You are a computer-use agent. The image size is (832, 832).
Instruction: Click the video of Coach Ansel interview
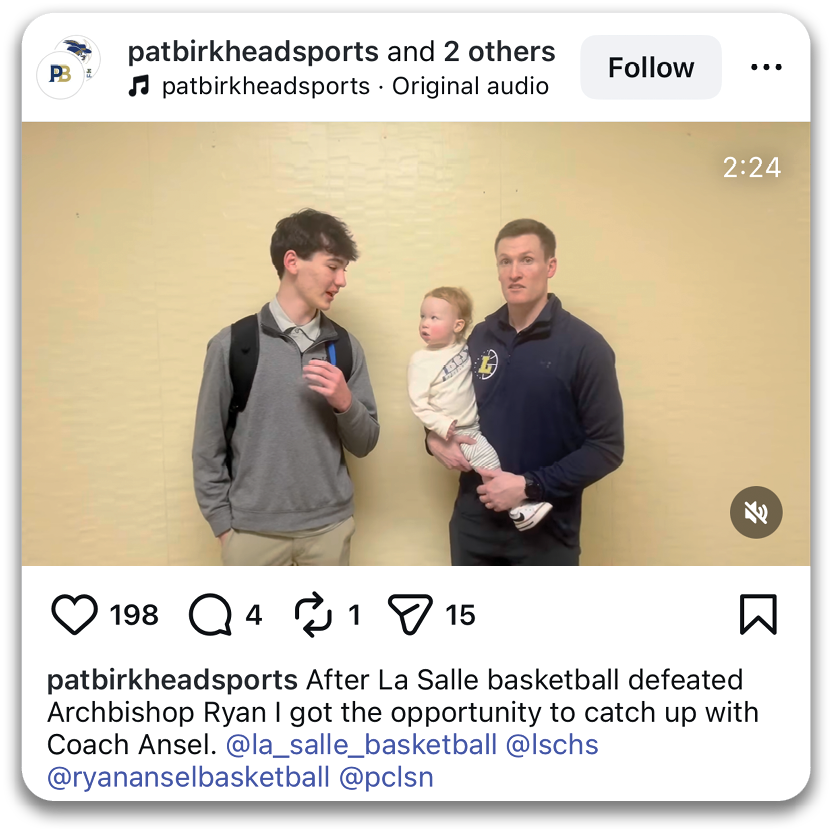(x=415, y=344)
